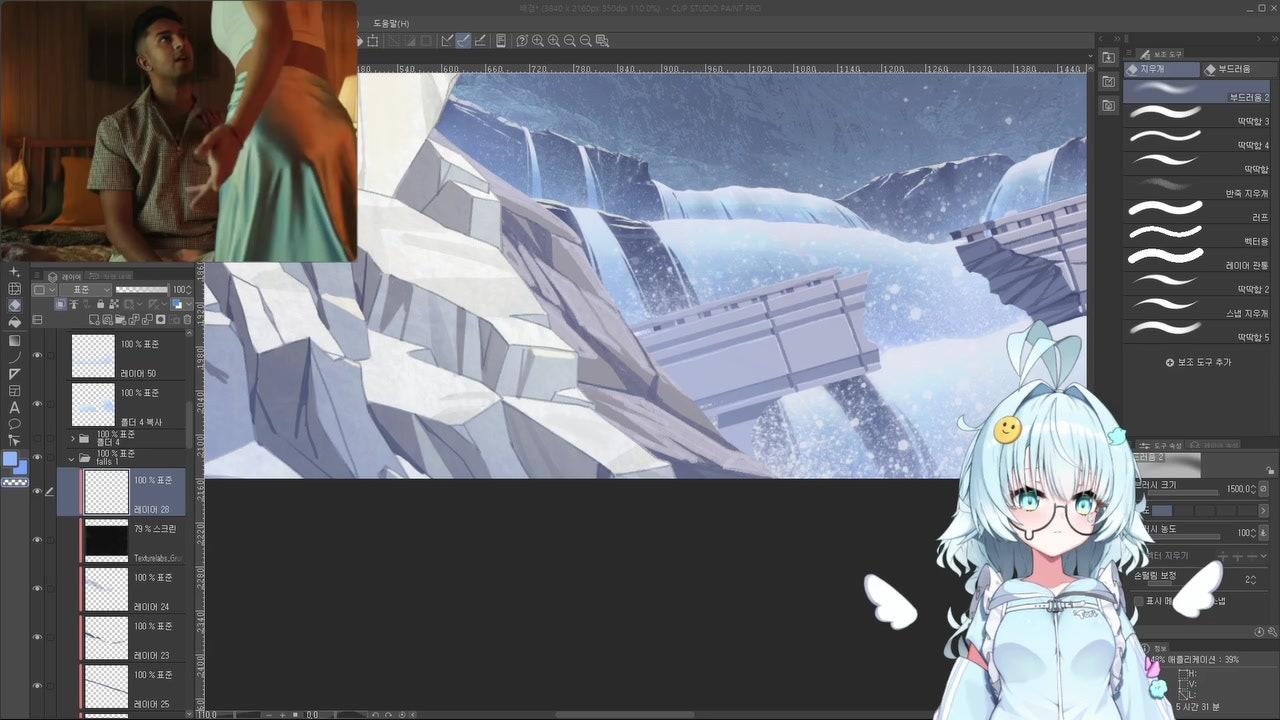Hide the Texturelabs screen layer
The height and width of the screenshot is (720, 1280).
coord(38,540)
